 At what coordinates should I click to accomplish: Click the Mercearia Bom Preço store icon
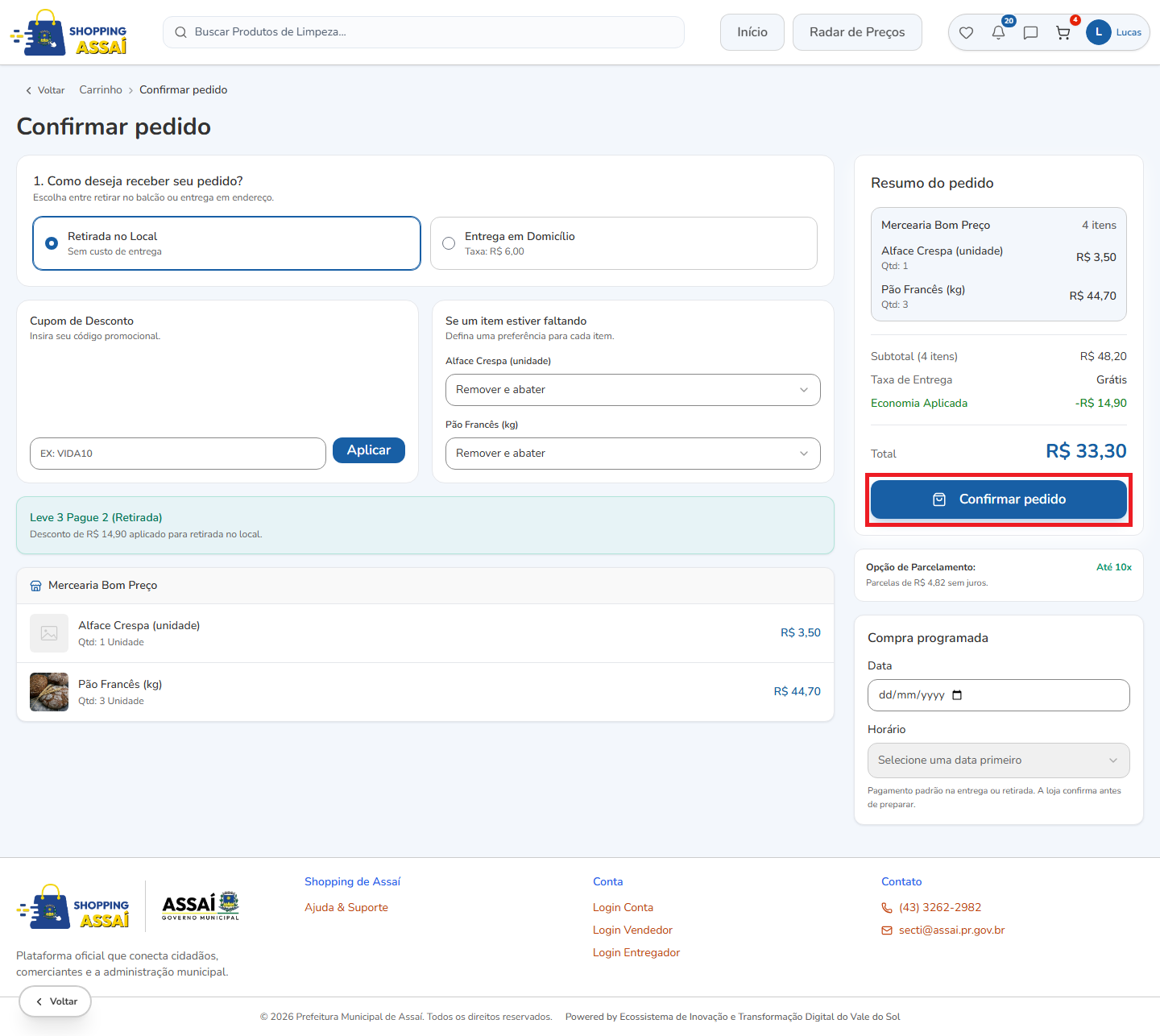click(35, 586)
